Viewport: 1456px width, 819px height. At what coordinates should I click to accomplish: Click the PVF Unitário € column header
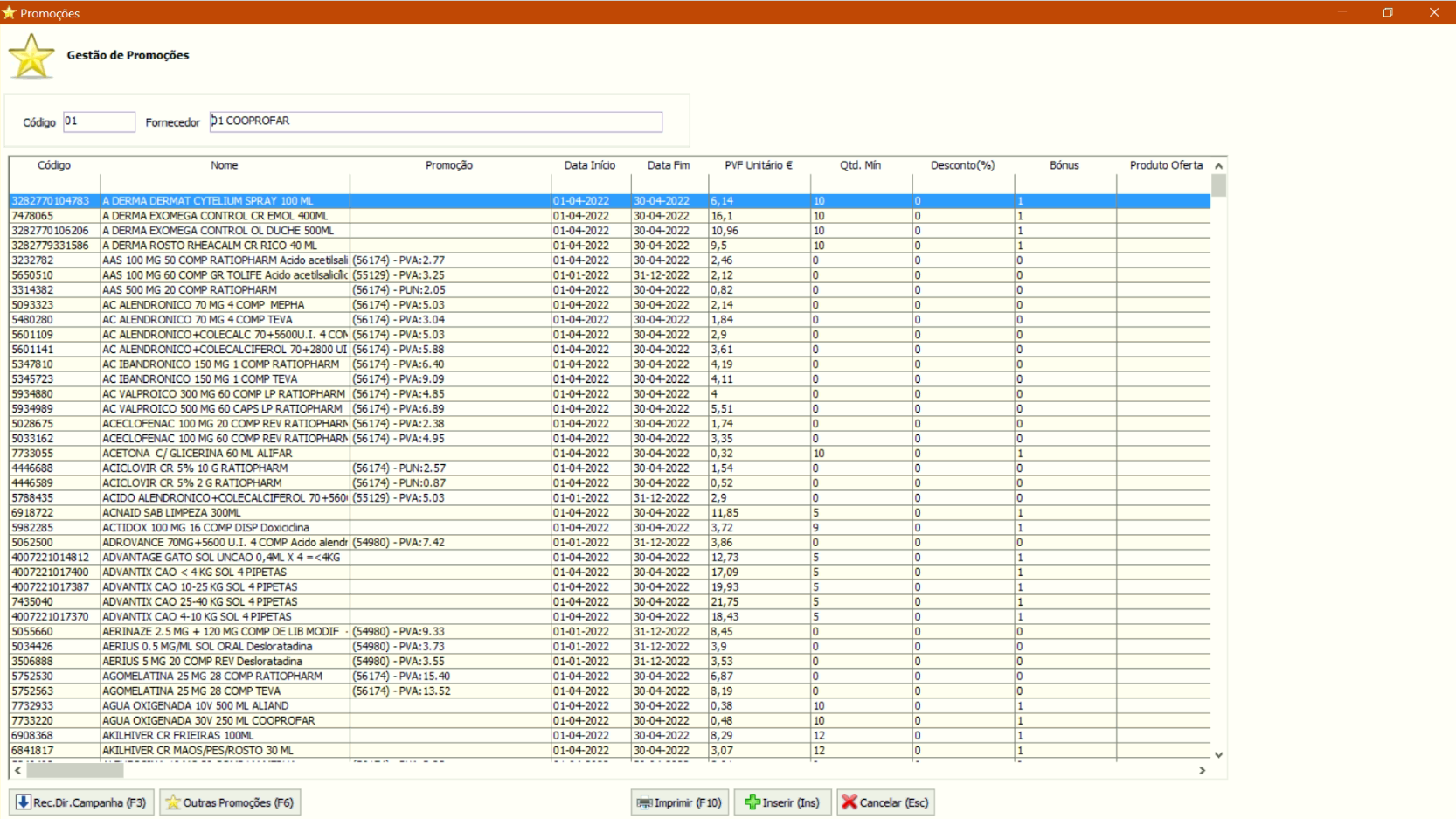pyautogui.click(x=758, y=165)
